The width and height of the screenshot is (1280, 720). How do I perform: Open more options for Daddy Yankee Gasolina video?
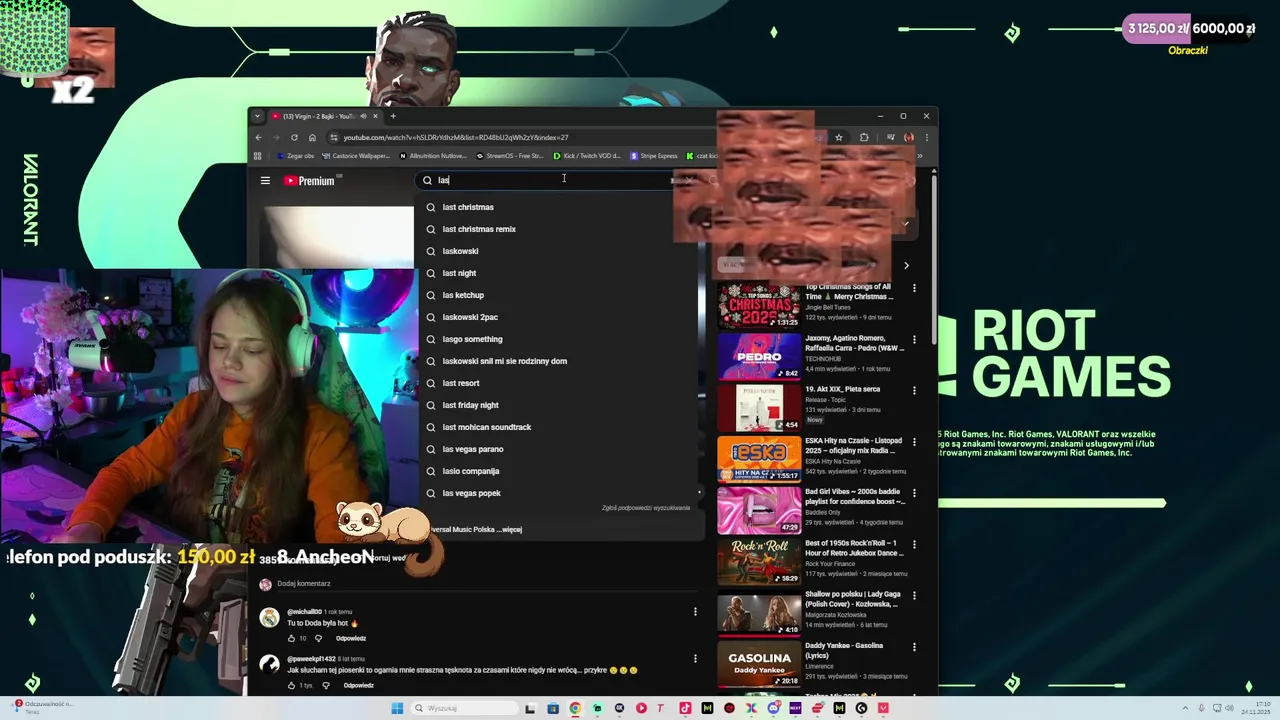tap(914, 647)
